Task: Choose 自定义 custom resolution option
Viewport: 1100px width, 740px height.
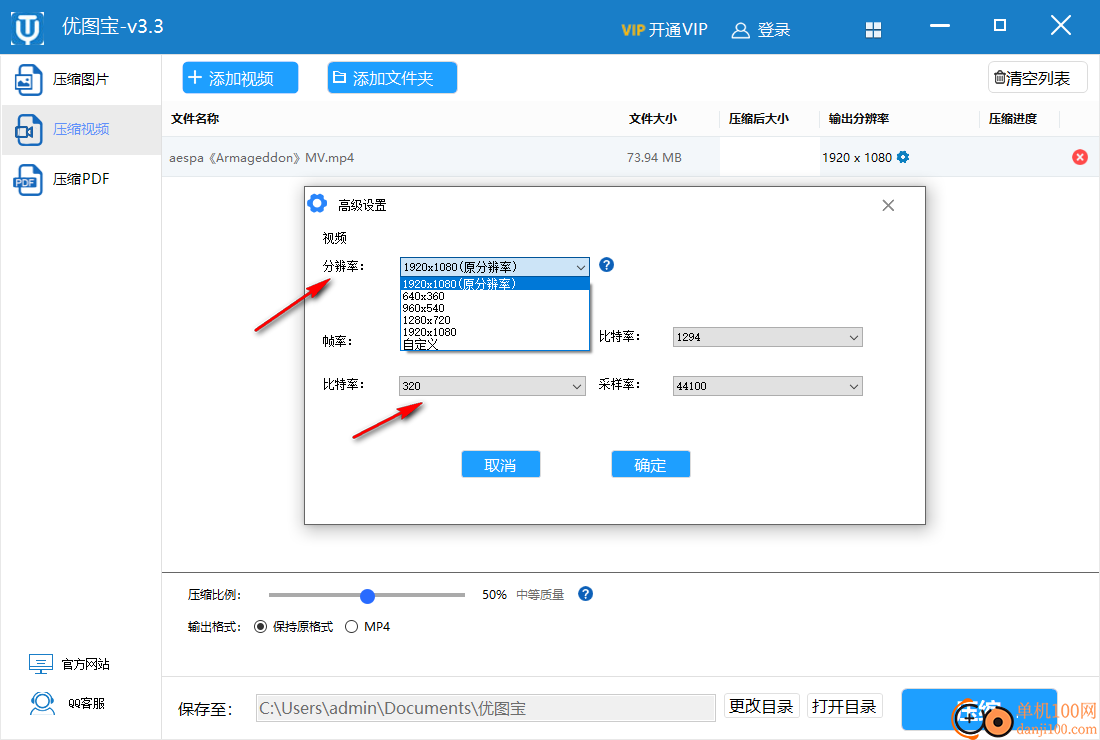Action: tap(495, 344)
